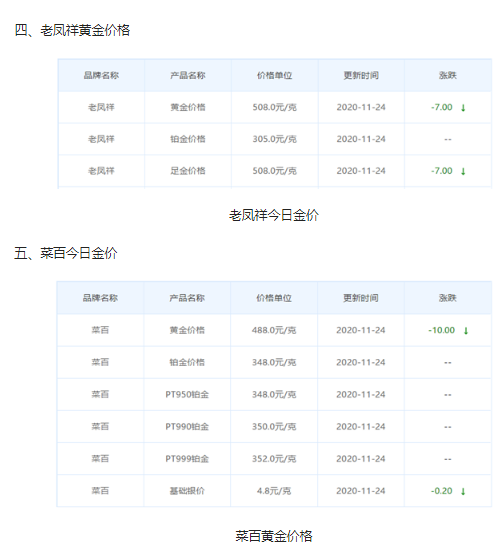Click the green down arrow beside the first -7.00

[463, 108]
